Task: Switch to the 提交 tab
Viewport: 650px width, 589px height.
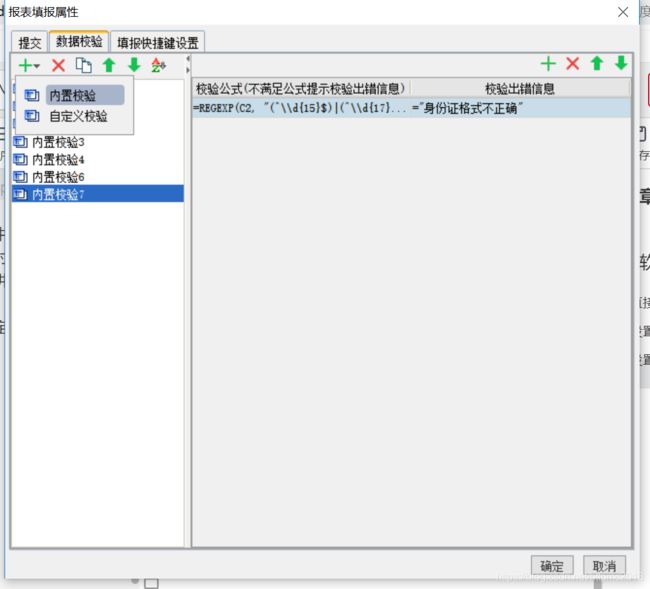Action: [x=30, y=42]
